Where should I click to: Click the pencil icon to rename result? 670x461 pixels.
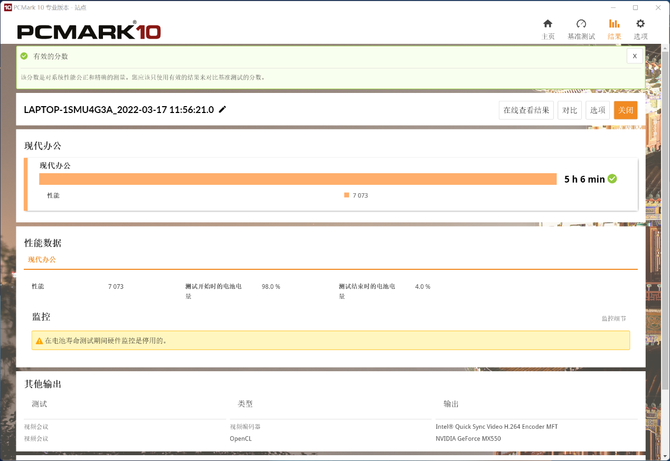tap(222, 109)
